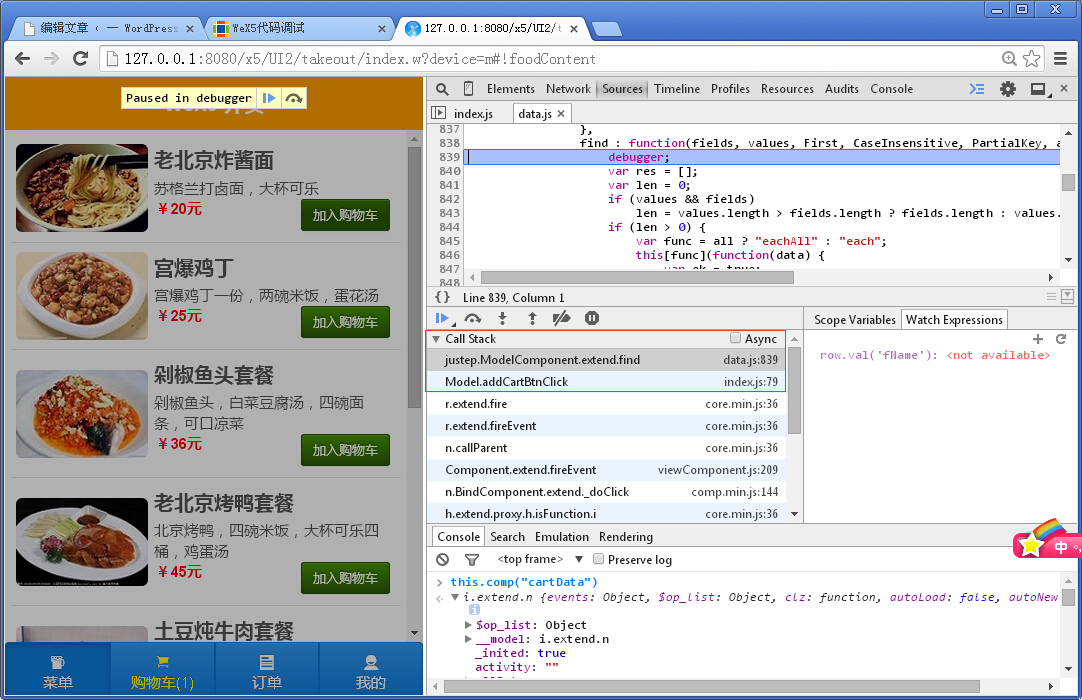Viewport: 1082px width, 700px height.
Task: Click the clear console icon
Action: click(x=441, y=559)
